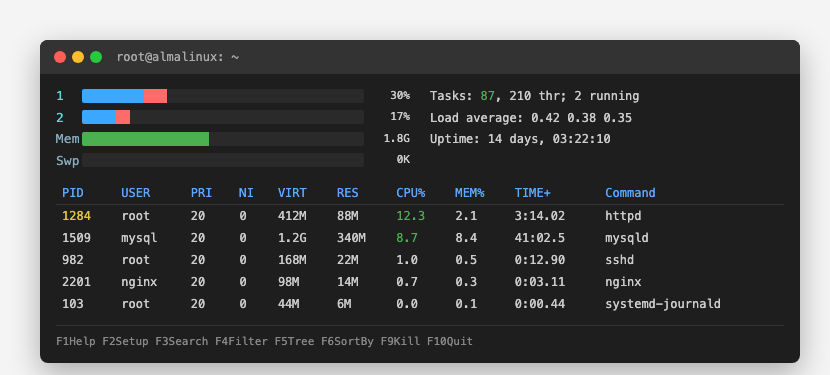830x375 pixels.
Task: Sort by the VIRT column header
Action: 292,193
